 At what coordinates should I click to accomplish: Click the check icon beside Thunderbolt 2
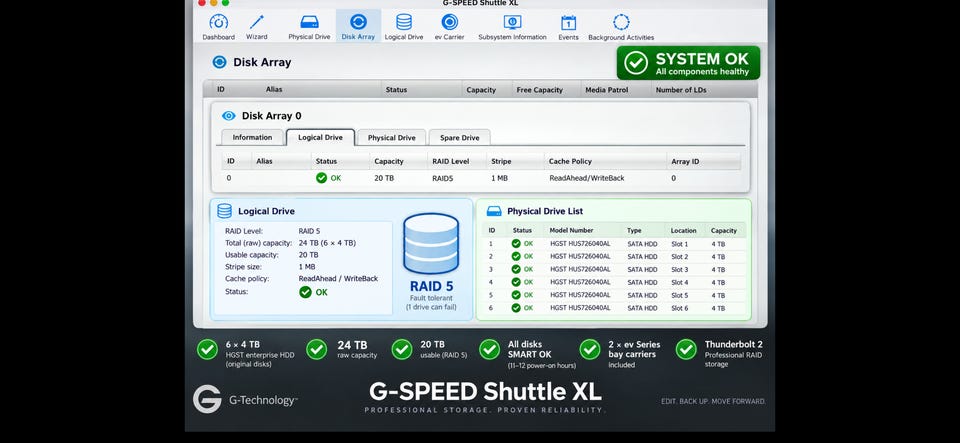pos(686,349)
